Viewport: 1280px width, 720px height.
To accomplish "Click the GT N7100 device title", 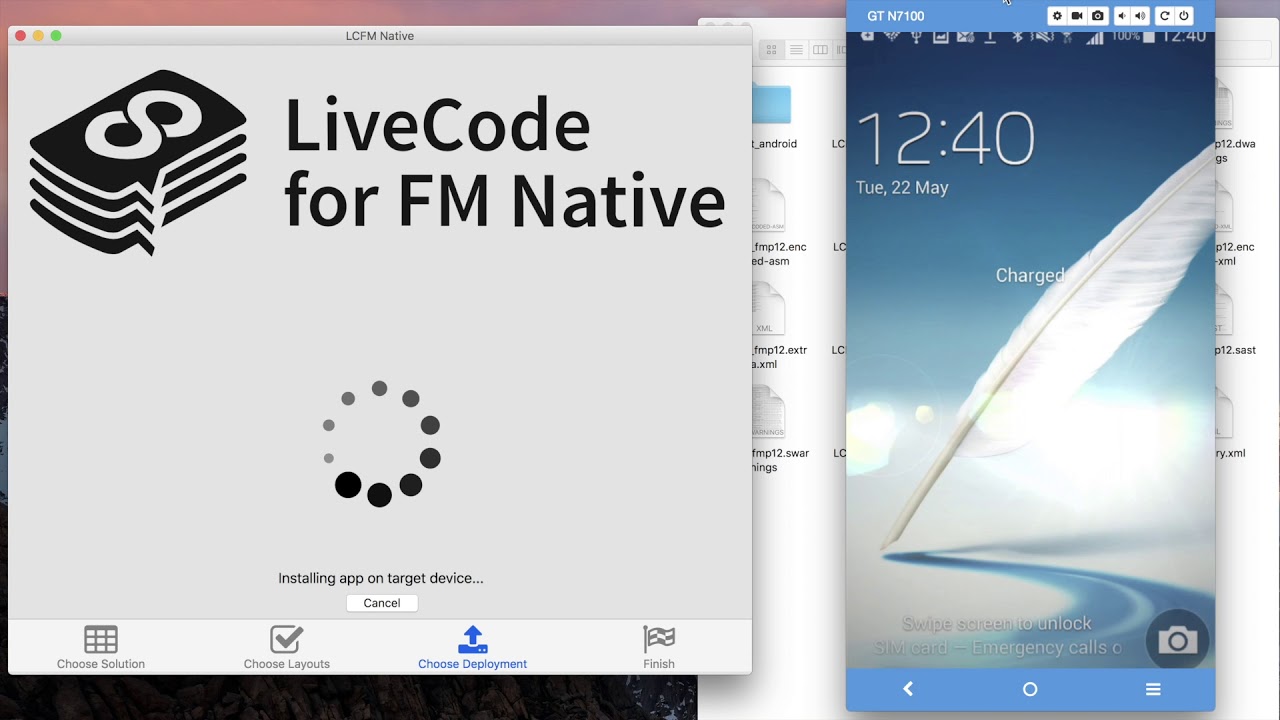I will 896,16.
